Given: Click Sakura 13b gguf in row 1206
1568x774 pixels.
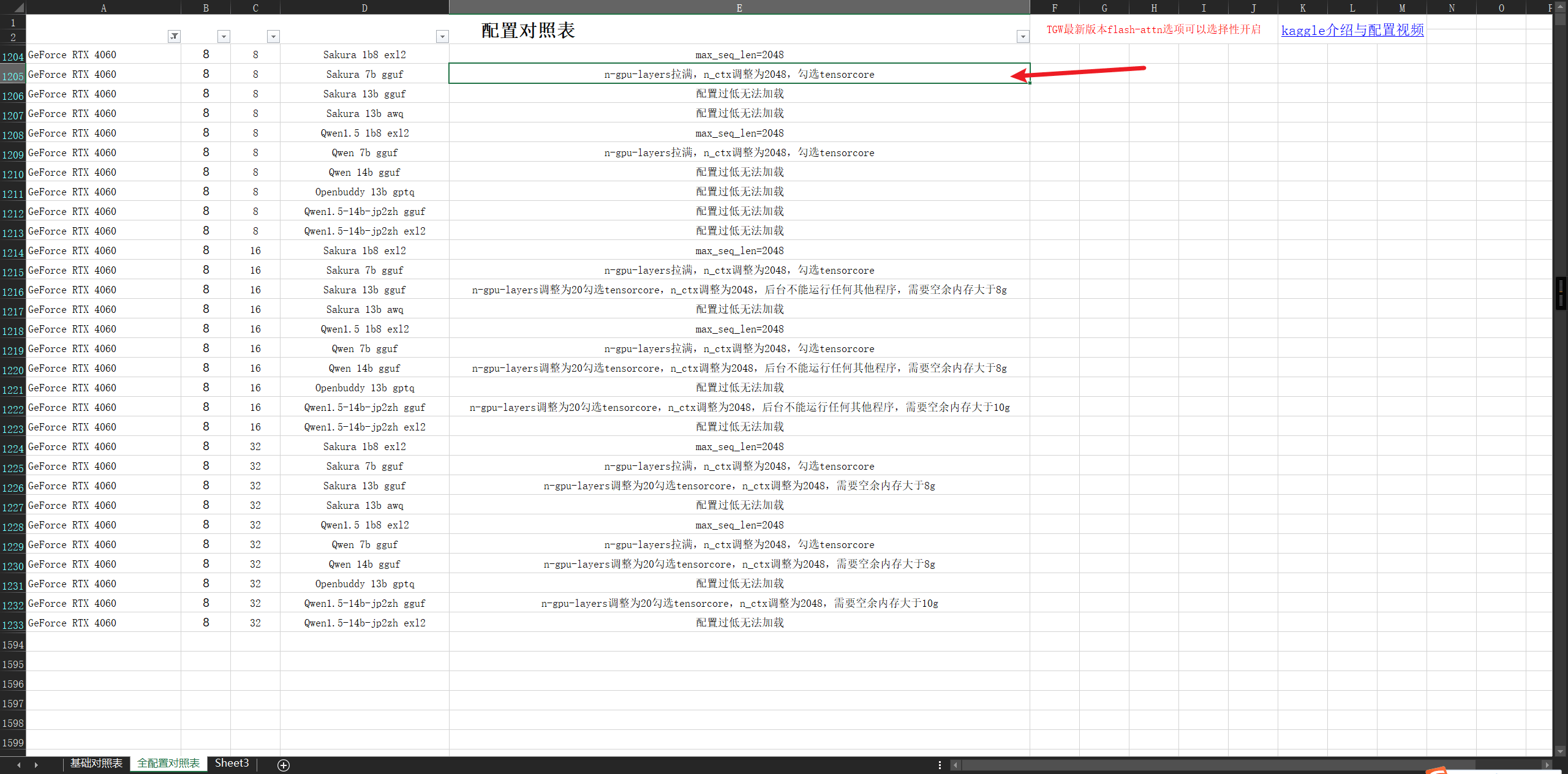Looking at the screenshot, I should coord(364,94).
